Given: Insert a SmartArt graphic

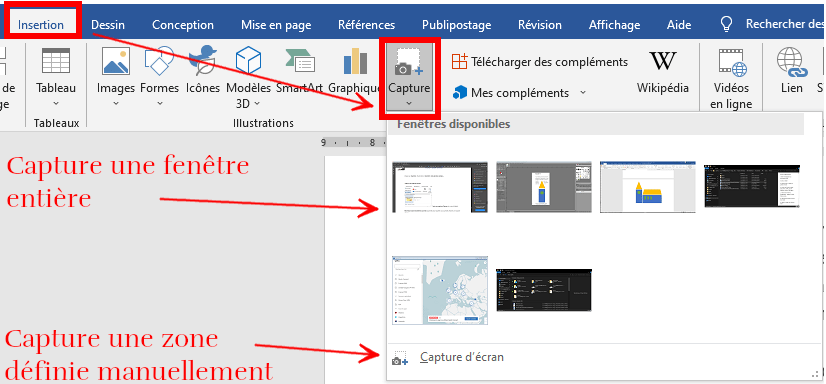Looking at the screenshot, I should click(300, 70).
